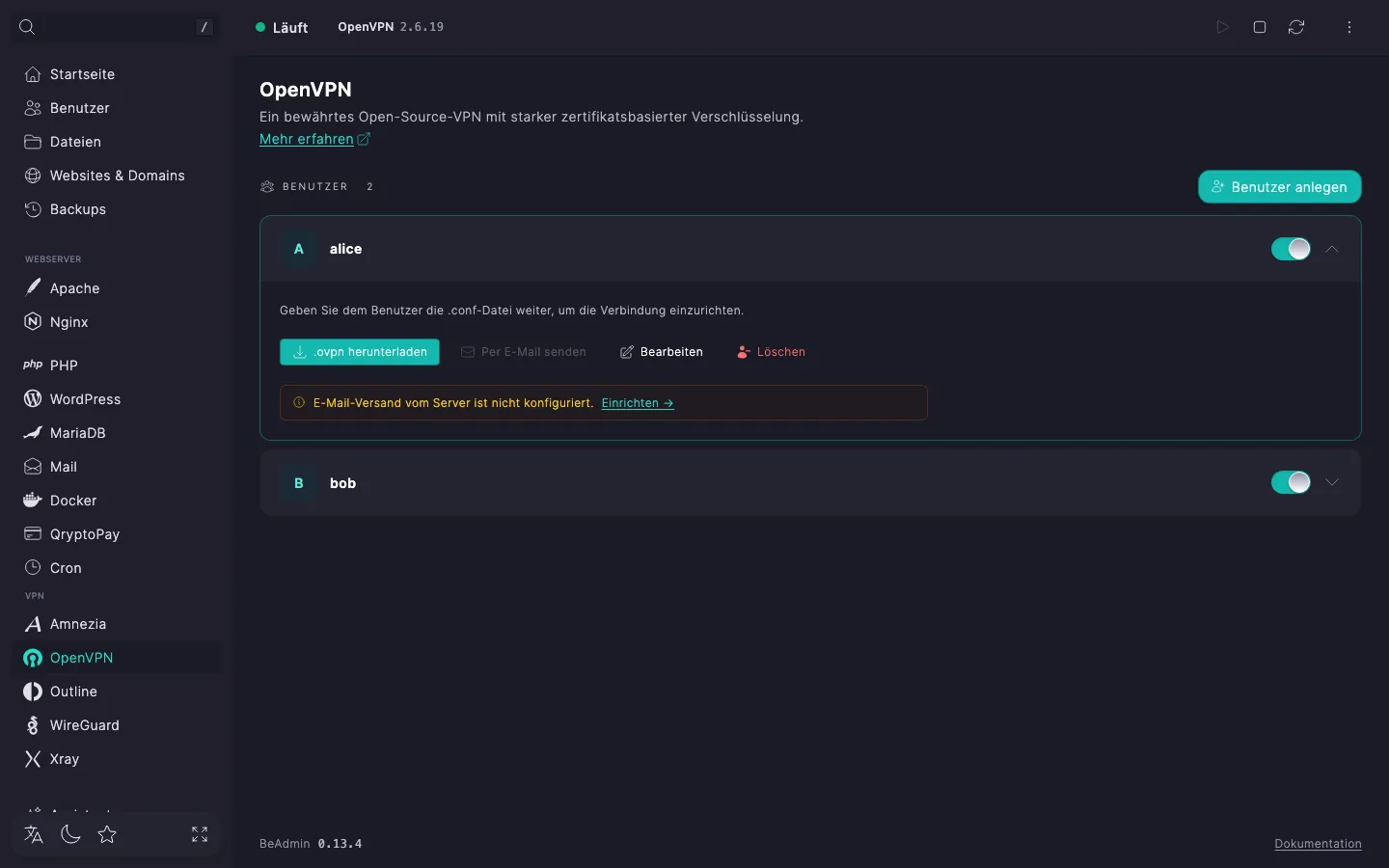Collapse the alice user card
Viewport: 1389px width, 868px height.
1332,249
